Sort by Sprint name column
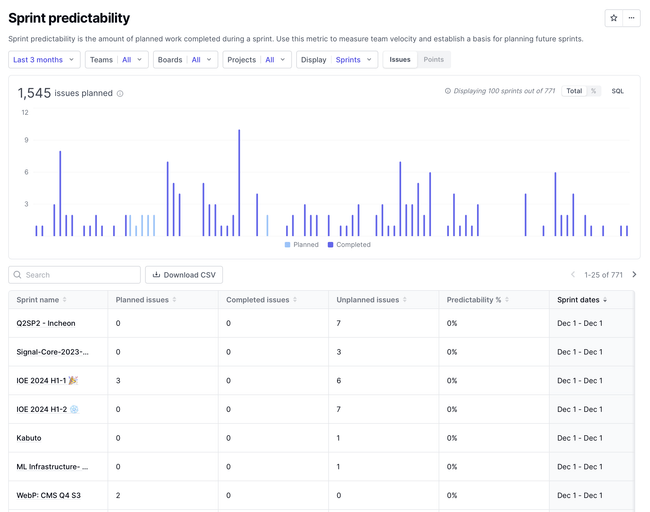The width and height of the screenshot is (650, 512). [41, 300]
